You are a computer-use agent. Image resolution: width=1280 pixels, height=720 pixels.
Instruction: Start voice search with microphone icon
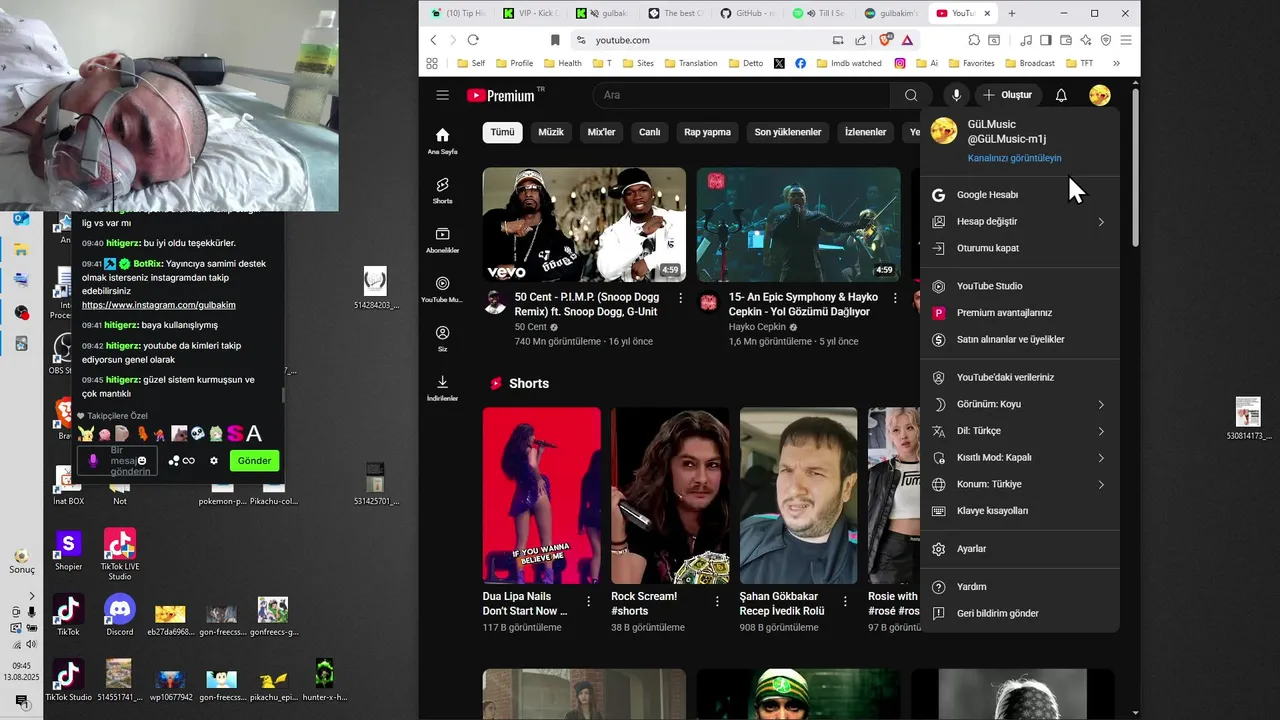coord(956,95)
